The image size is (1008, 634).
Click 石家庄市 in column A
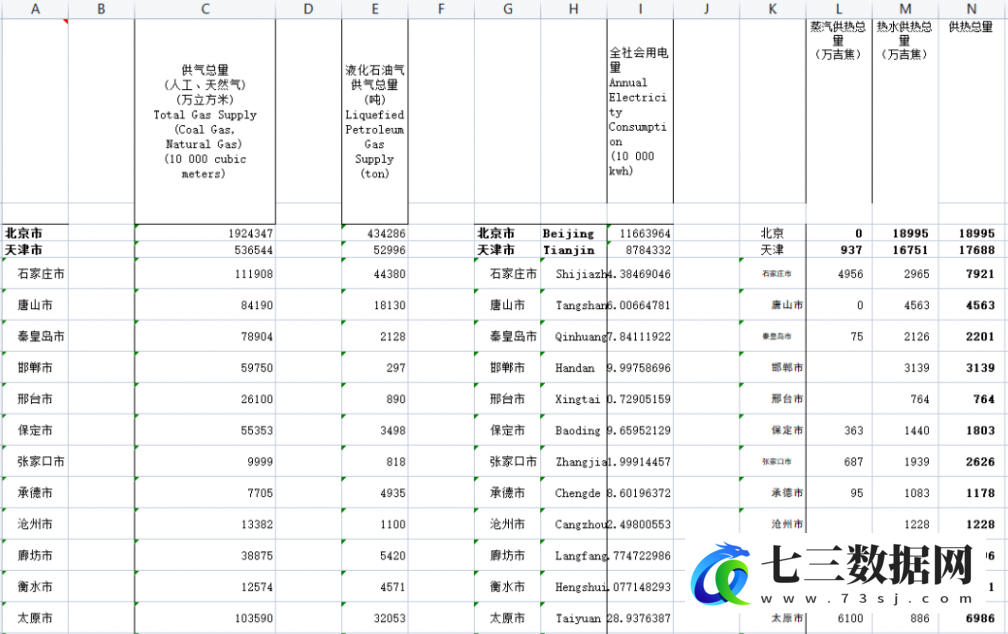(35, 273)
